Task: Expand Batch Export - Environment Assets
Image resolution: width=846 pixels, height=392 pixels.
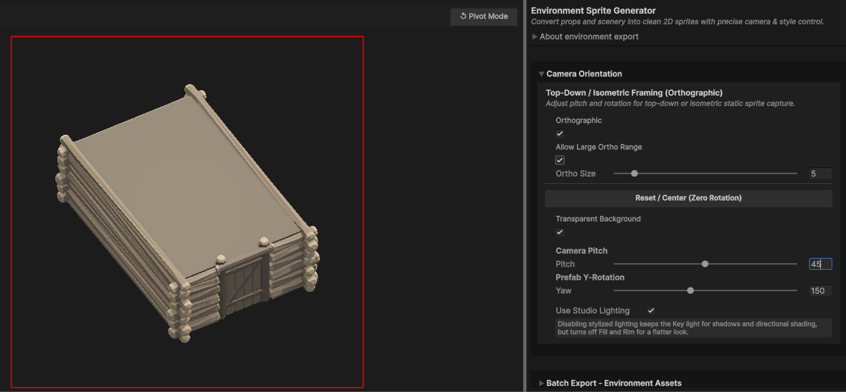Action: click(x=610, y=383)
